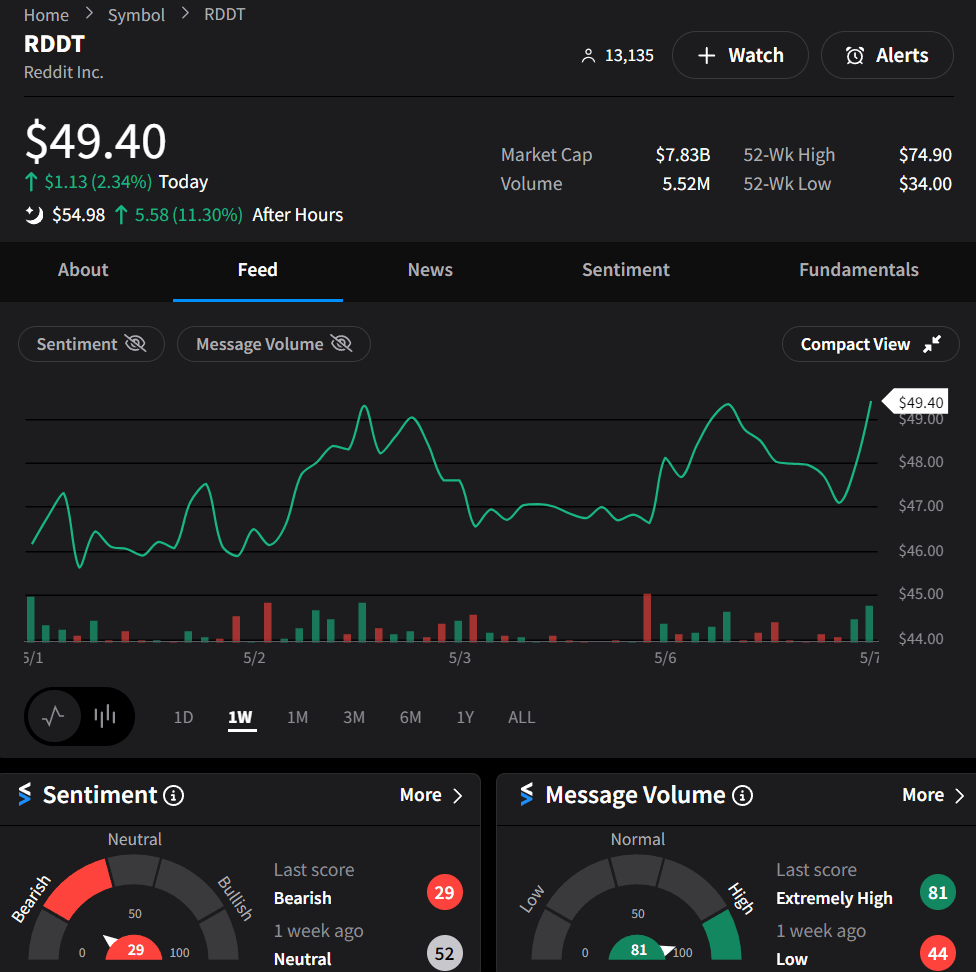Click the after-hours price $54.98
The image size is (976, 972).
[78, 215]
